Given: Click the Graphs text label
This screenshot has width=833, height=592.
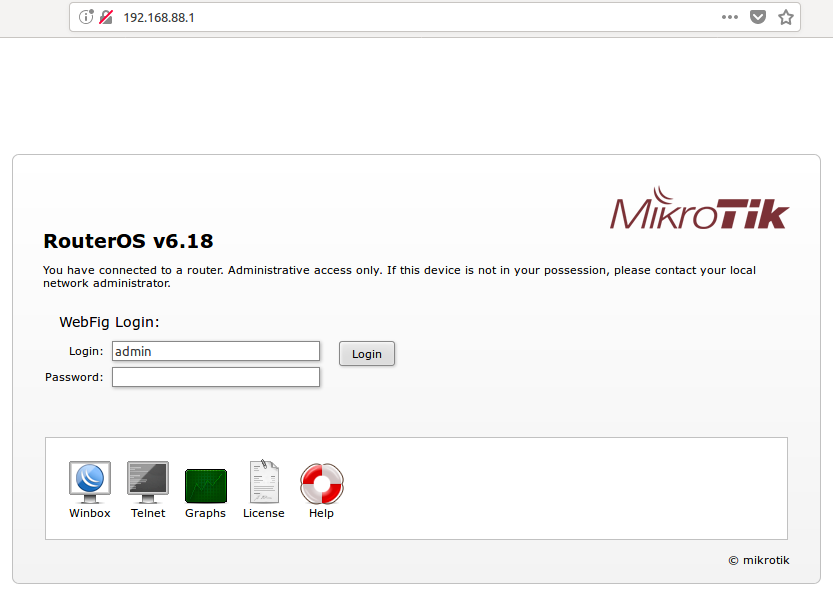Looking at the screenshot, I should 206,513.
